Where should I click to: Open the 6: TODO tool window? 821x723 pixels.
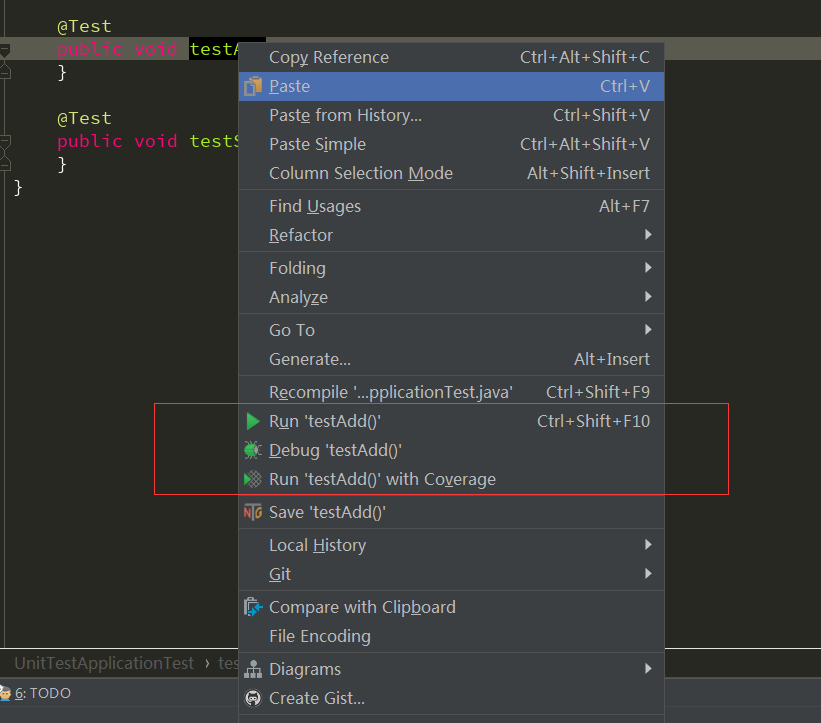pos(36,693)
